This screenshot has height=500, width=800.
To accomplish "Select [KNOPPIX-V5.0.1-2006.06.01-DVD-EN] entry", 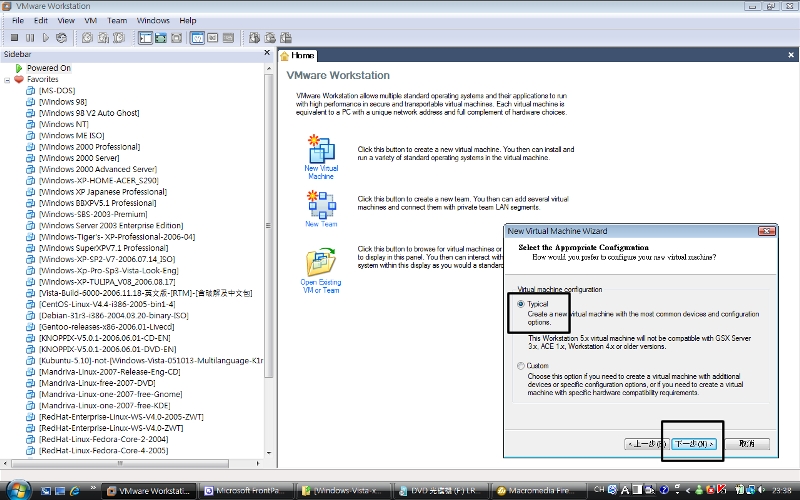I will tap(108, 349).
